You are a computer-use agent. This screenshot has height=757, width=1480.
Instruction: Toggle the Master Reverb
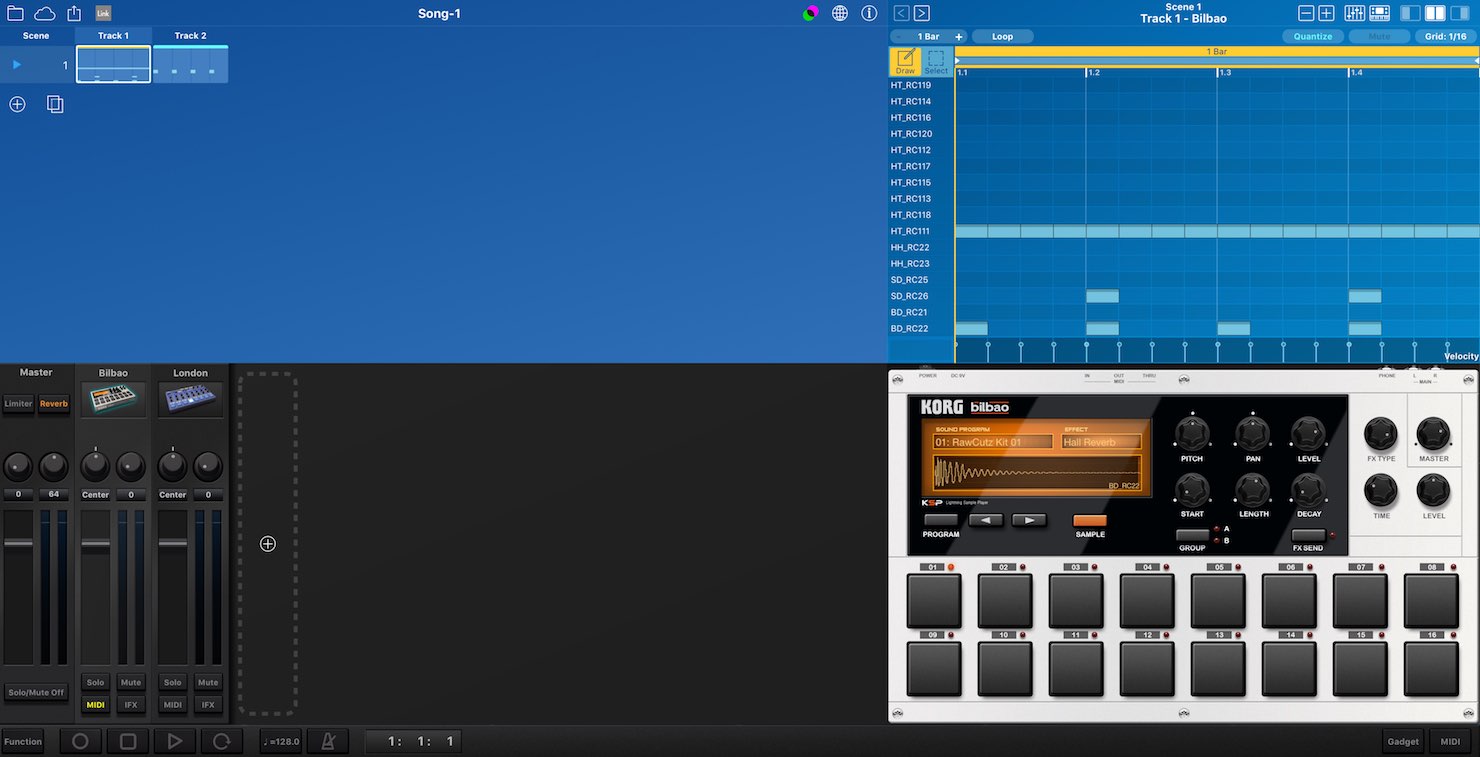pyautogui.click(x=54, y=404)
